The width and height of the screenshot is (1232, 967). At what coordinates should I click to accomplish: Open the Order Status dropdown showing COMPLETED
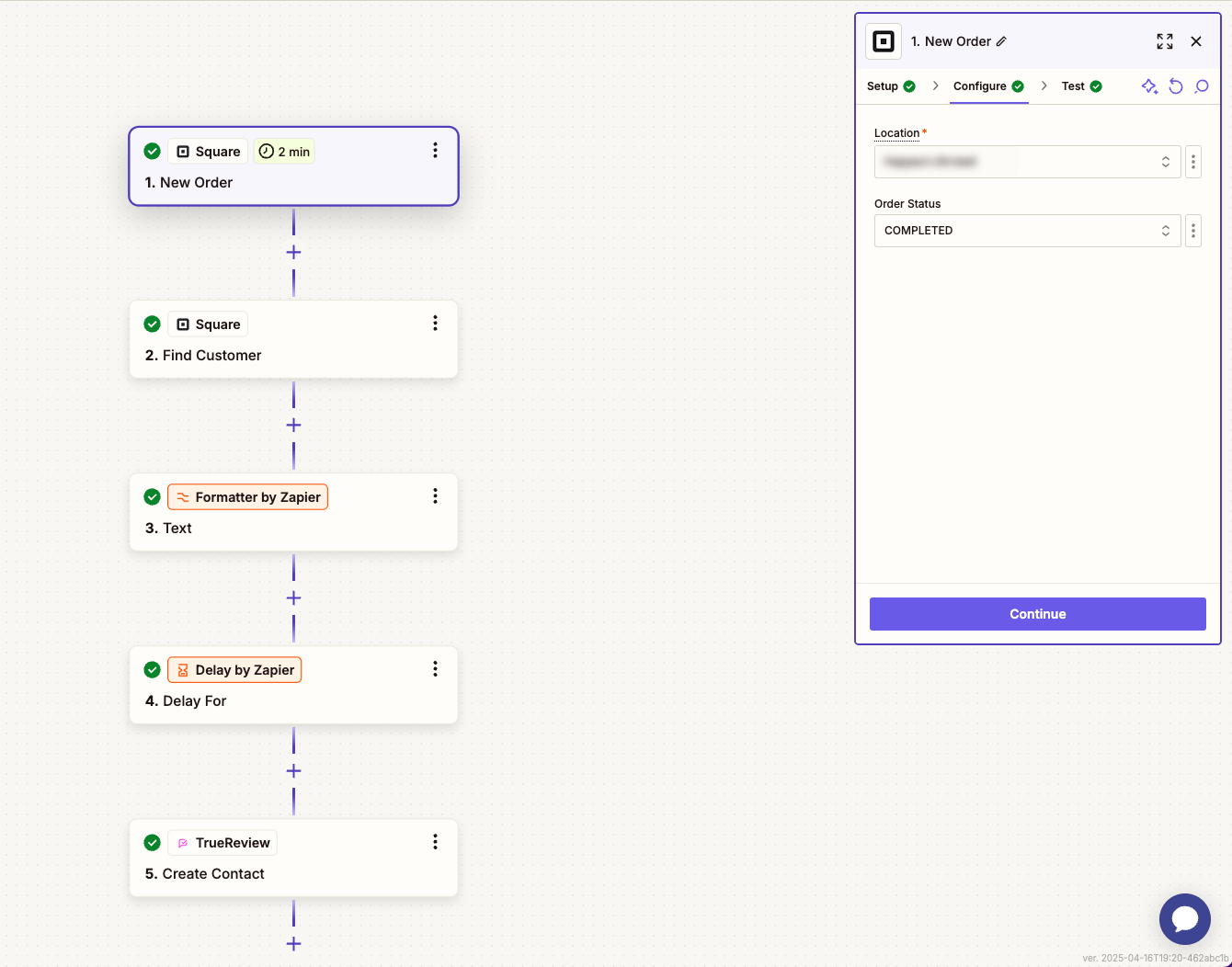click(1027, 231)
